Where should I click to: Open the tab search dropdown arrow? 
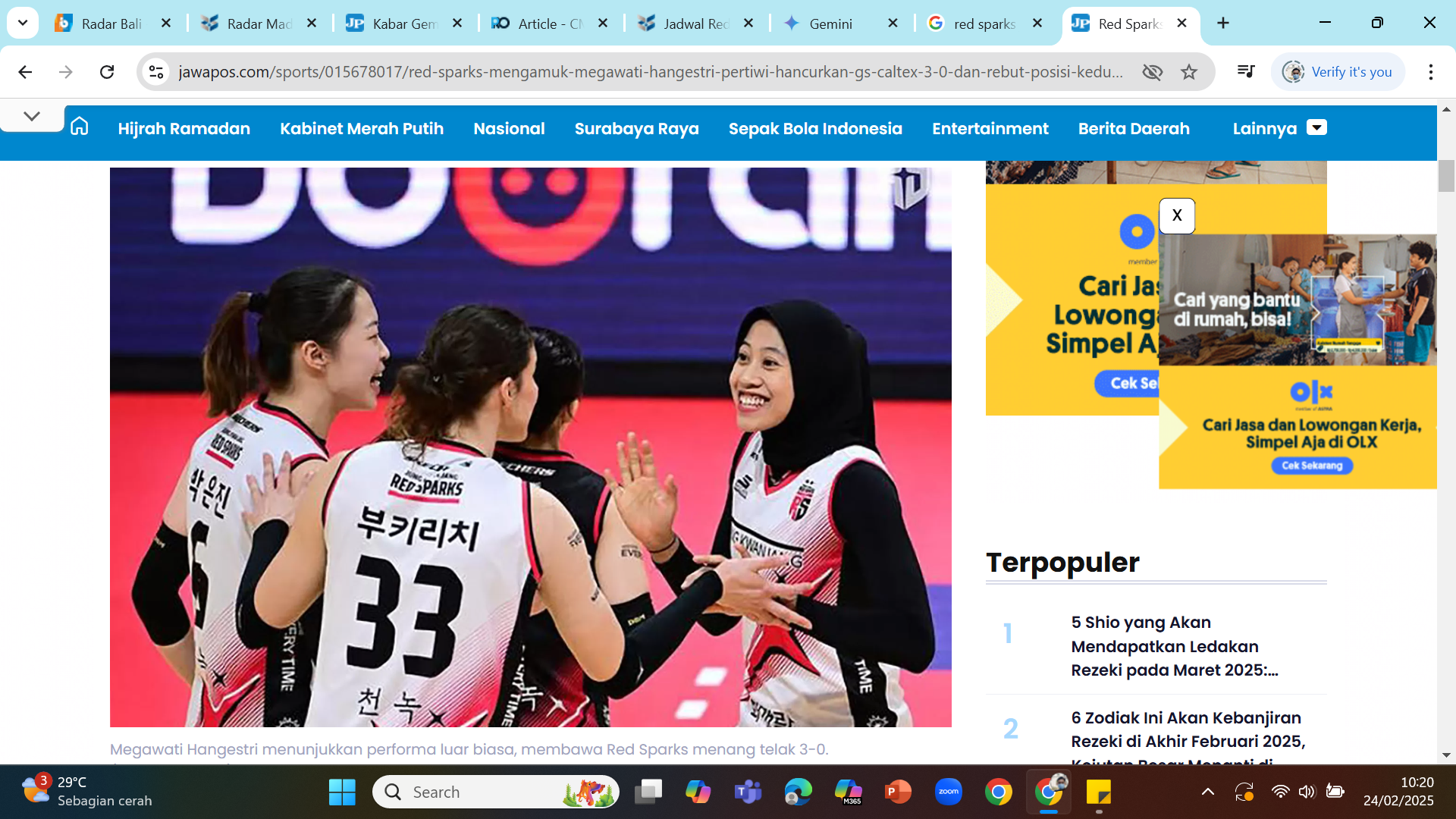[x=23, y=23]
